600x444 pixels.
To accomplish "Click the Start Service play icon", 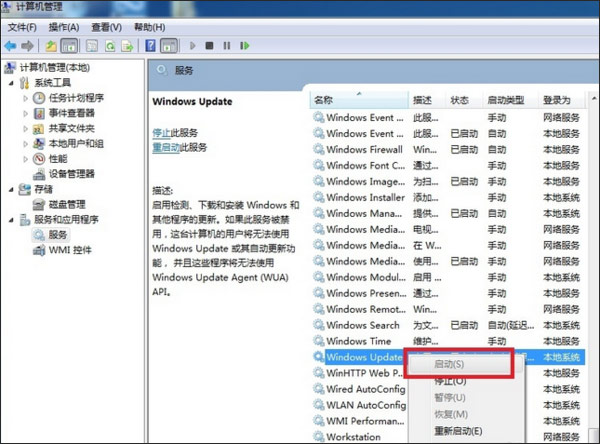I will (192, 46).
